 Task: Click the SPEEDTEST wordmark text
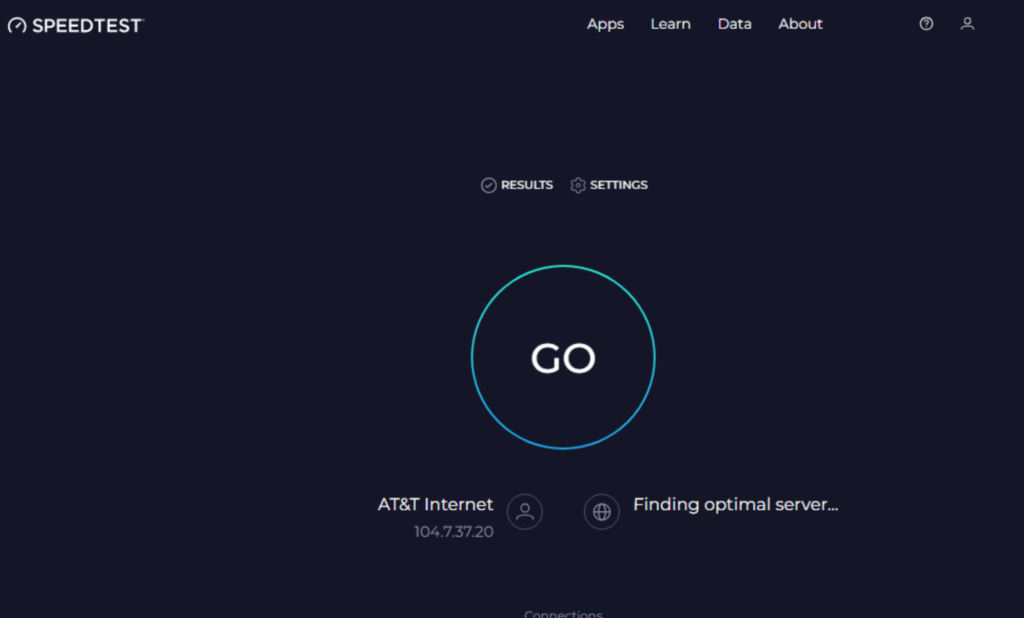pyautogui.click(x=88, y=25)
